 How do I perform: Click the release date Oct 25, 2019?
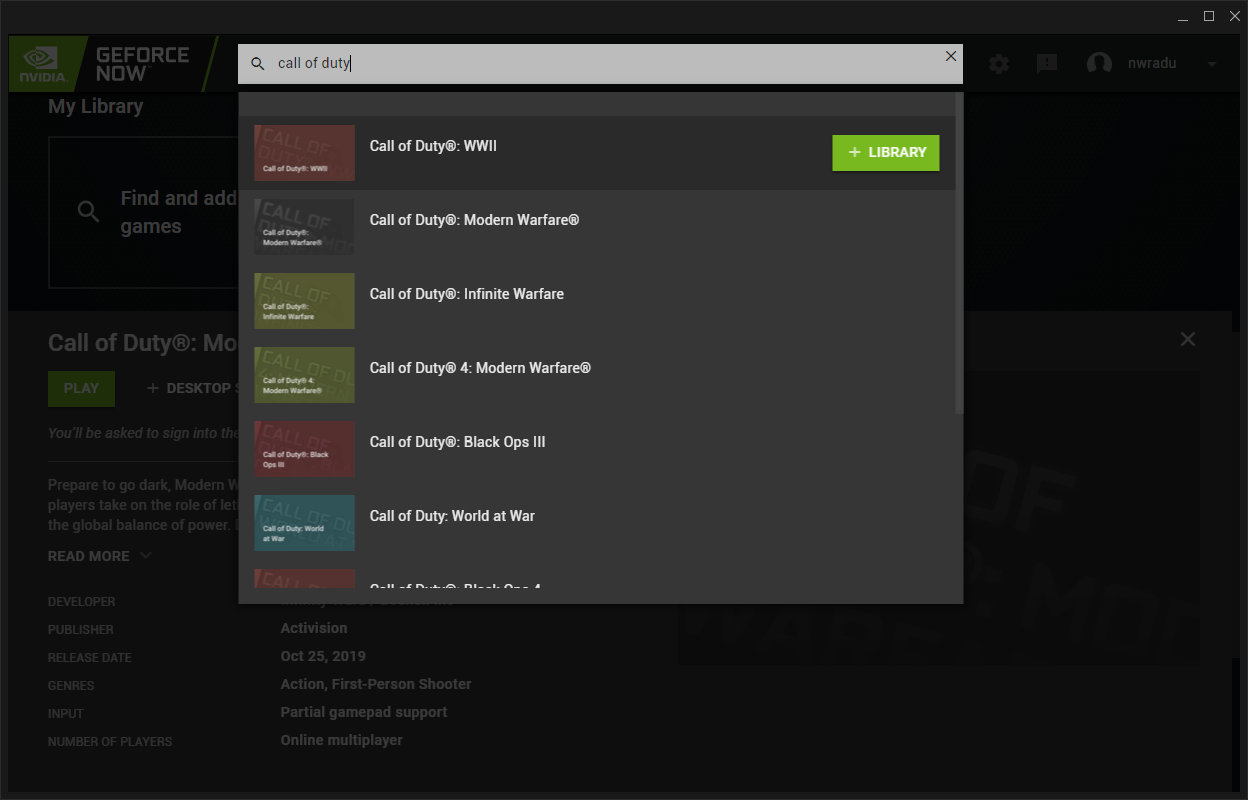[323, 656]
